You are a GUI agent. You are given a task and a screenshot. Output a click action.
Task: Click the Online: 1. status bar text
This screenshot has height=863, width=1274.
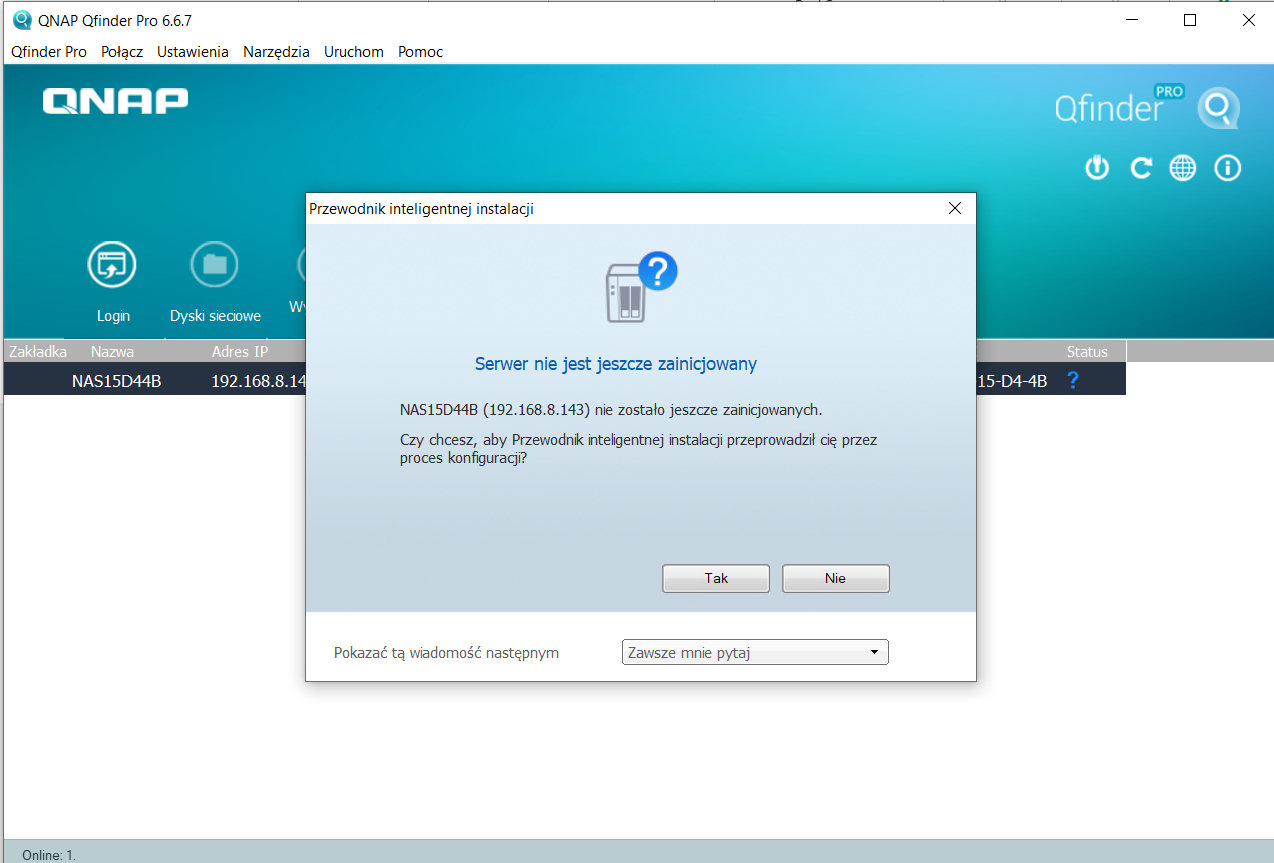49,855
